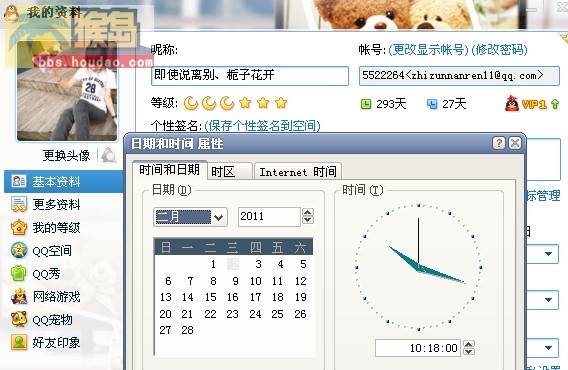
Task: Click the 昵称 nickname input field
Action: 250,76
